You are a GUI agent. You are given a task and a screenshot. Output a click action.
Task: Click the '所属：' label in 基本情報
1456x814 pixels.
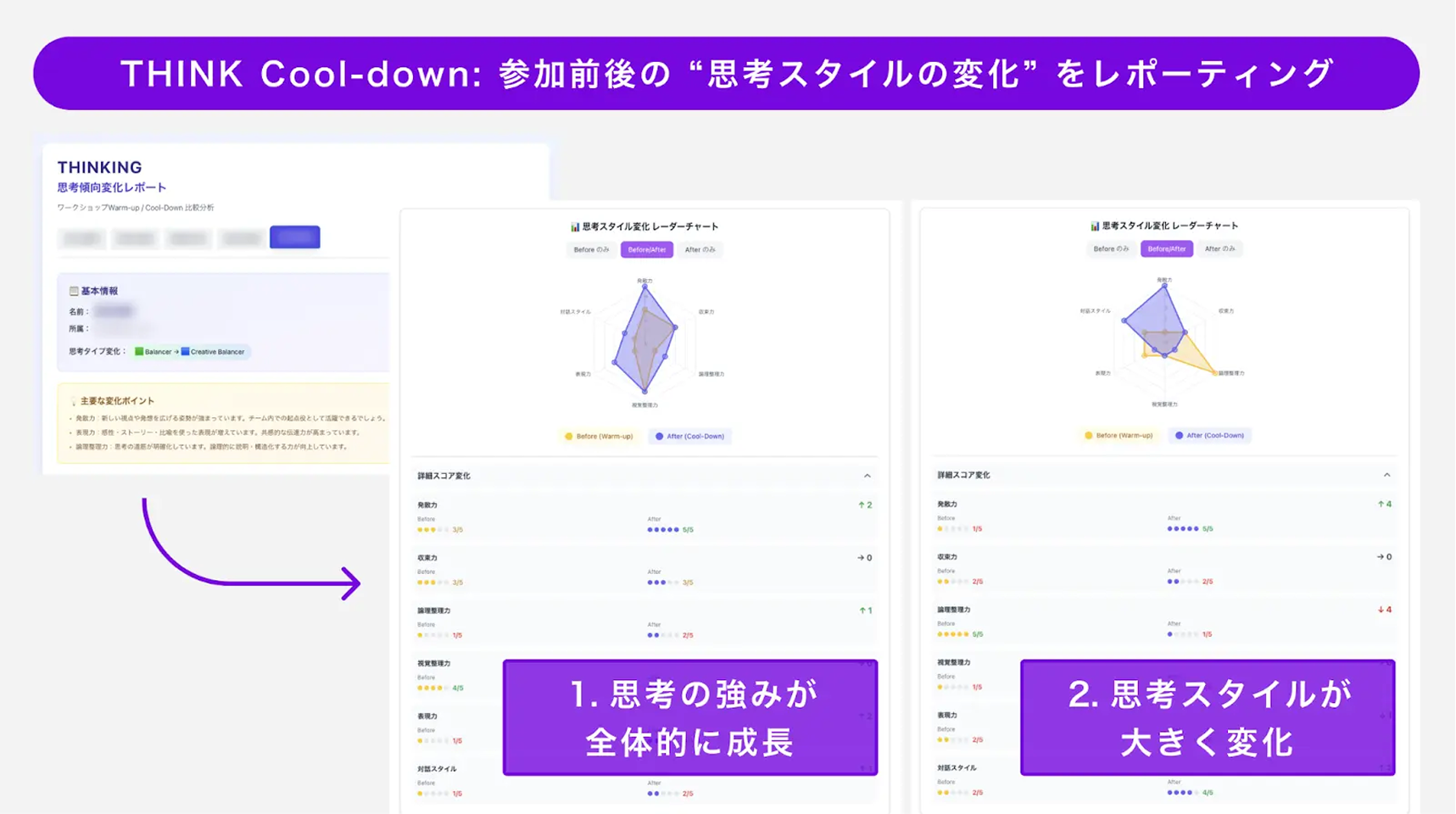pyautogui.click(x=79, y=329)
